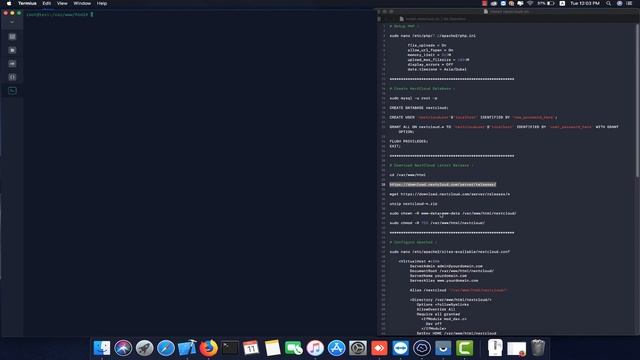The width and height of the screenshot is (640, 360).
Task: Launch Firefox from the dock
Action: pyautogui.click(x=209, y=348)
